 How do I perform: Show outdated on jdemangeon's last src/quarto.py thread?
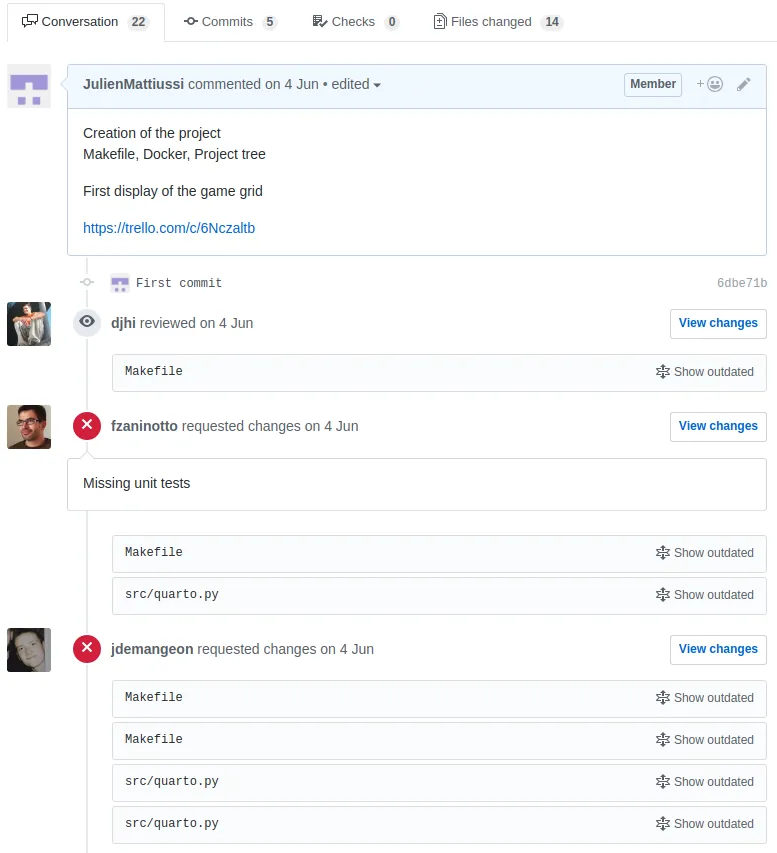(x=706, y=823)
